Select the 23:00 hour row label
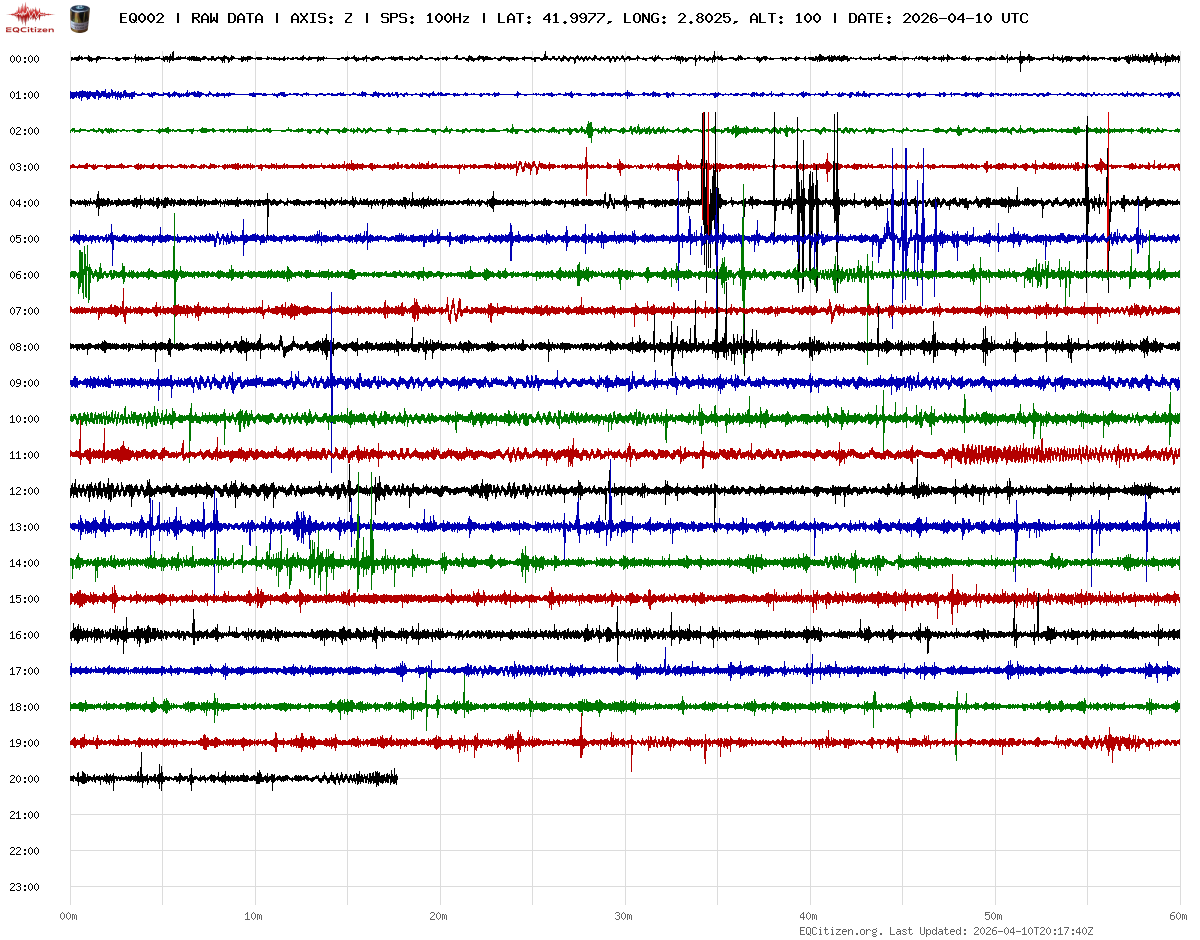 tap(24, 887)
